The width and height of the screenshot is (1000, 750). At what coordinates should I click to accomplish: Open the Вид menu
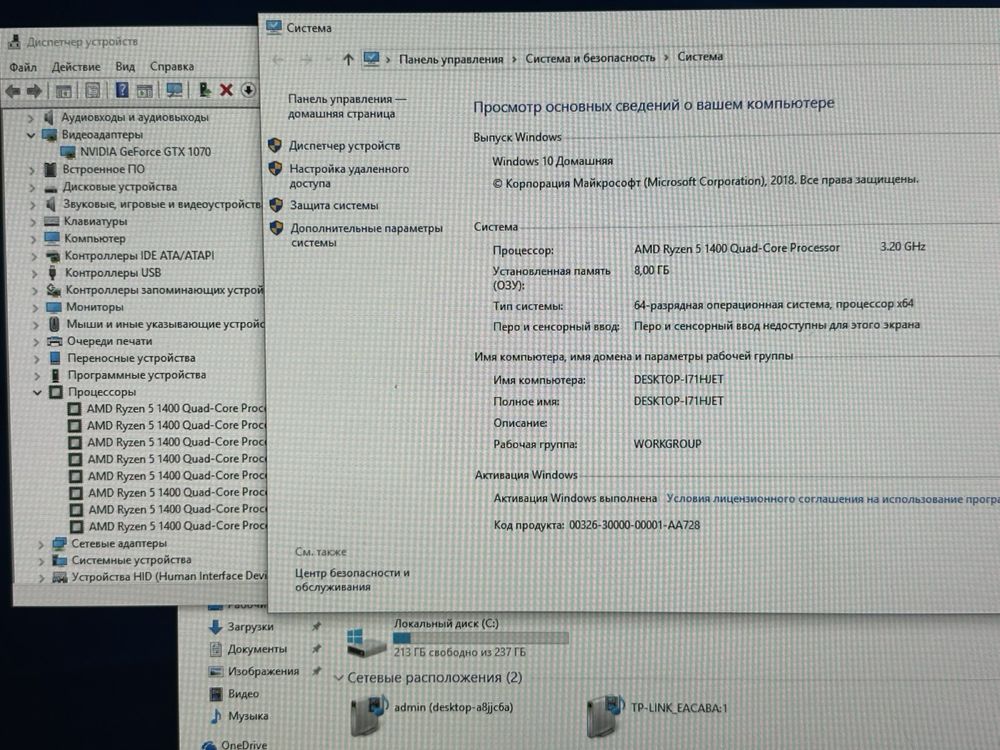click(125, 66)
